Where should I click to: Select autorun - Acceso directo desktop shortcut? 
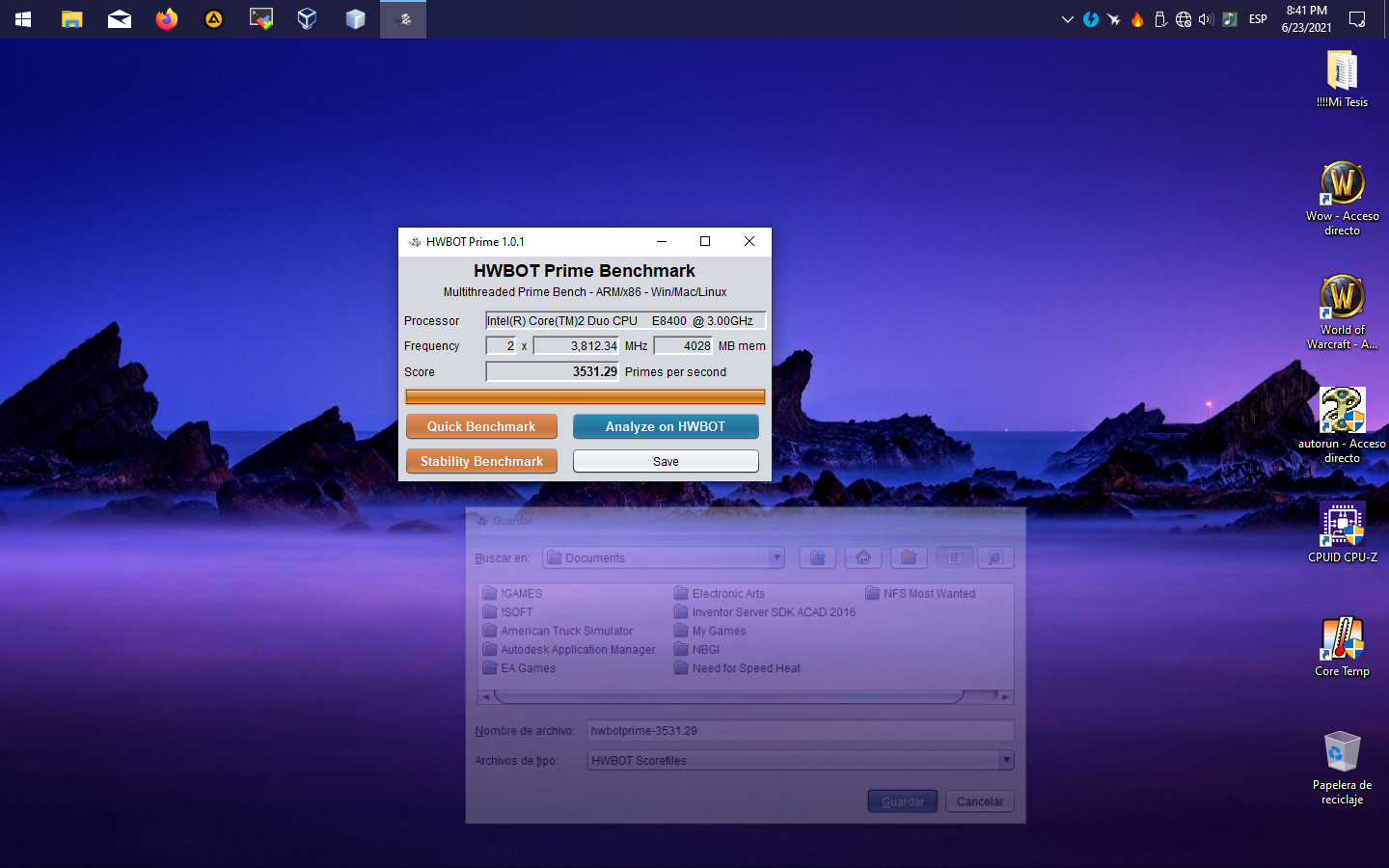coord(1342,425)
